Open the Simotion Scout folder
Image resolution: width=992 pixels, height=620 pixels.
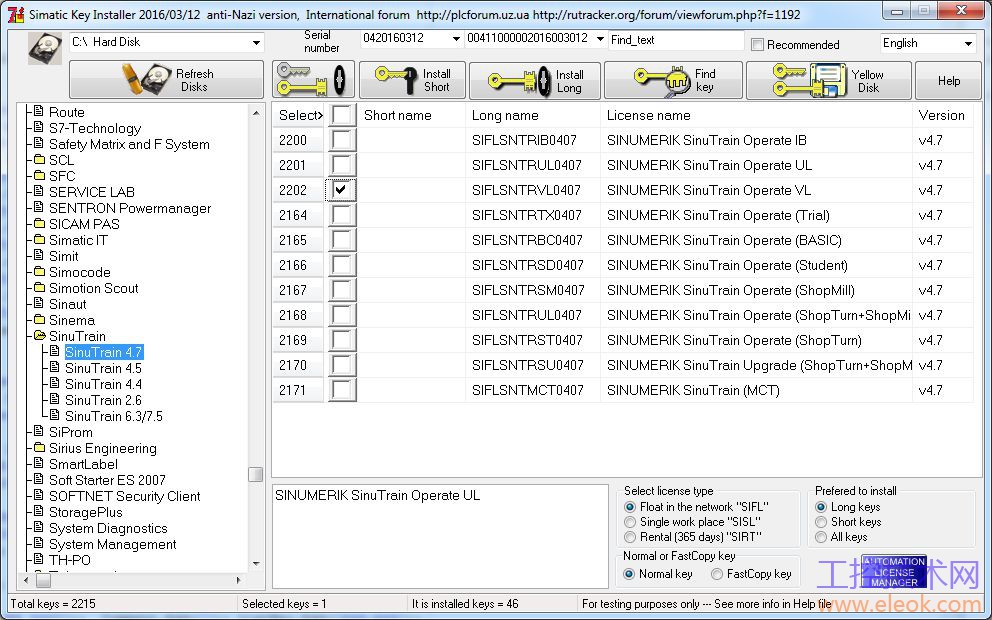93,288
